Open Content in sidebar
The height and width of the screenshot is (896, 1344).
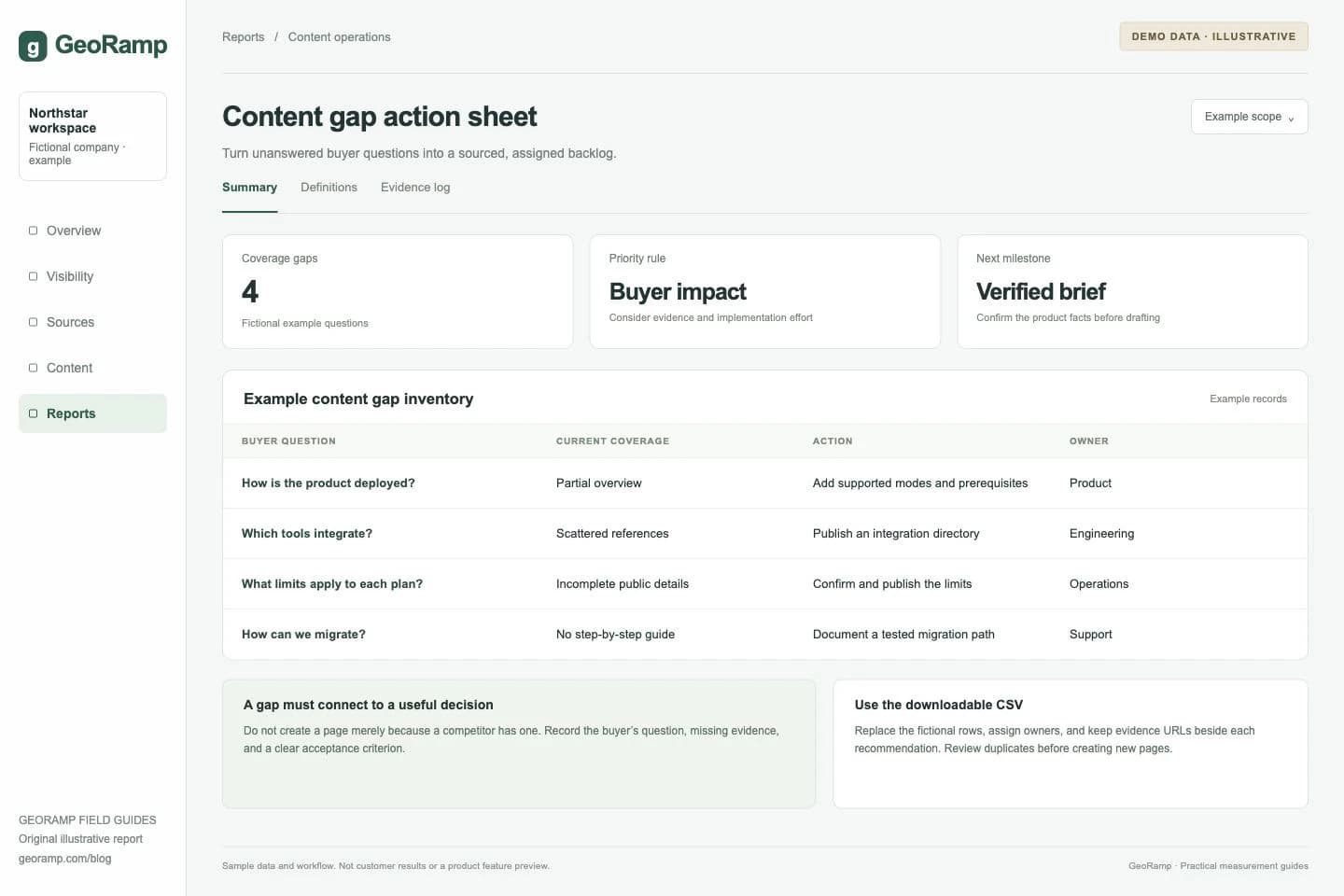click(x=92, y=368)
